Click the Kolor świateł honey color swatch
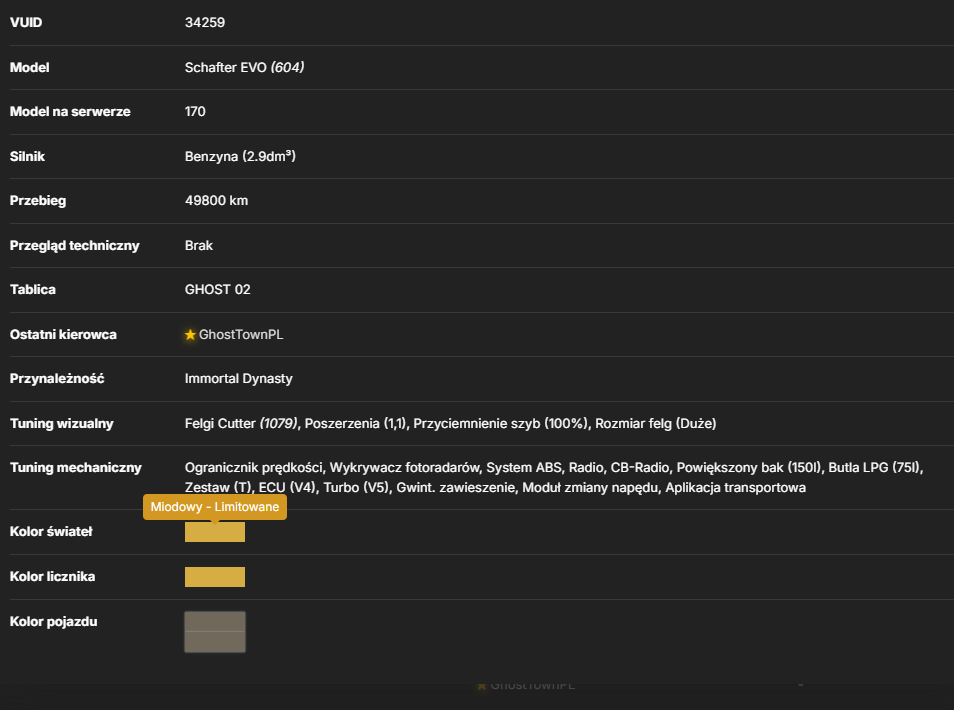The width and height of the screenshot is (954, 710). pyautogui.click(x=215, y=532)
